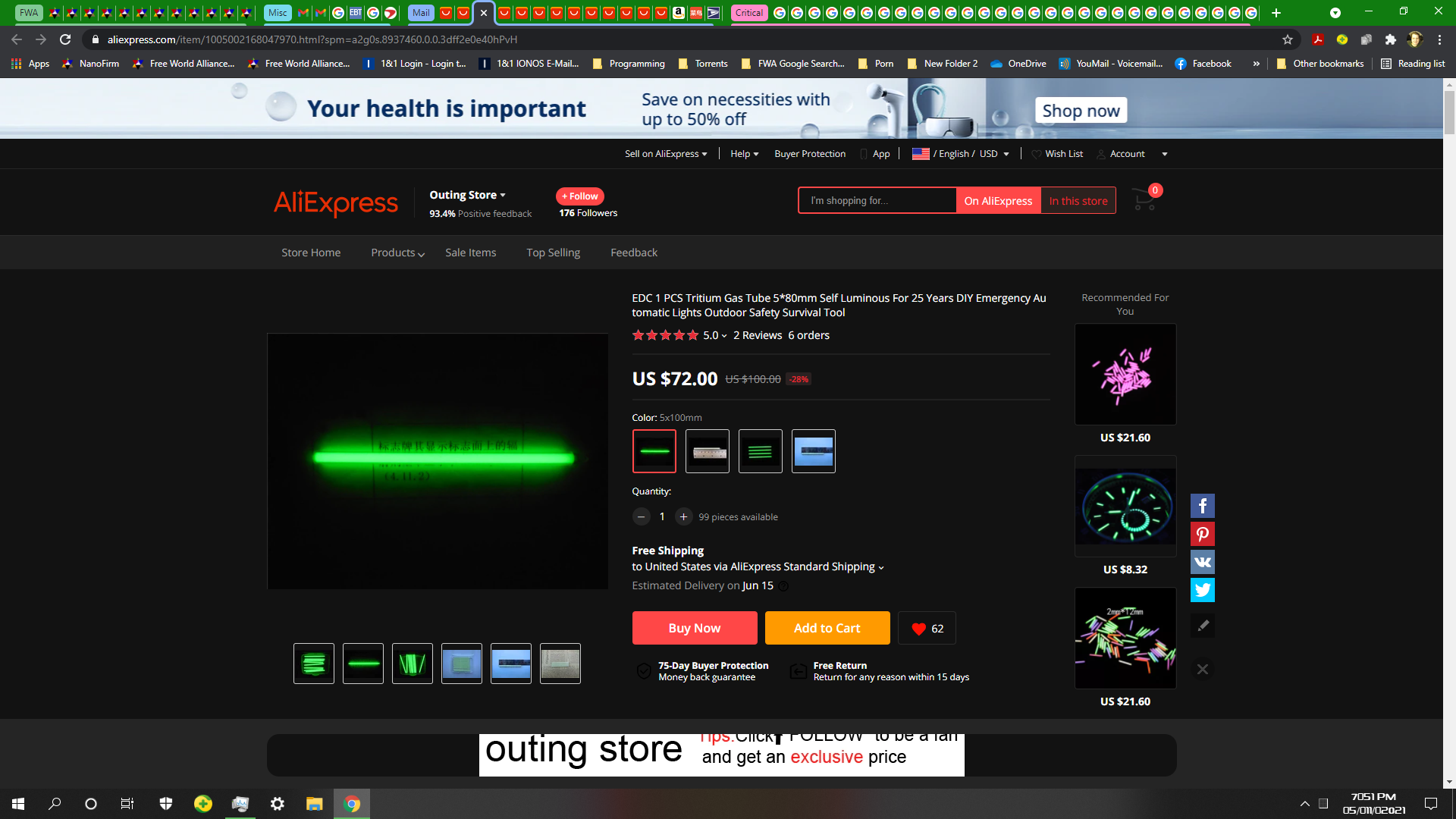Open Chrome extensions puzzle icon
Viewport: 1456px width, 819px height.
(1390, 39)
